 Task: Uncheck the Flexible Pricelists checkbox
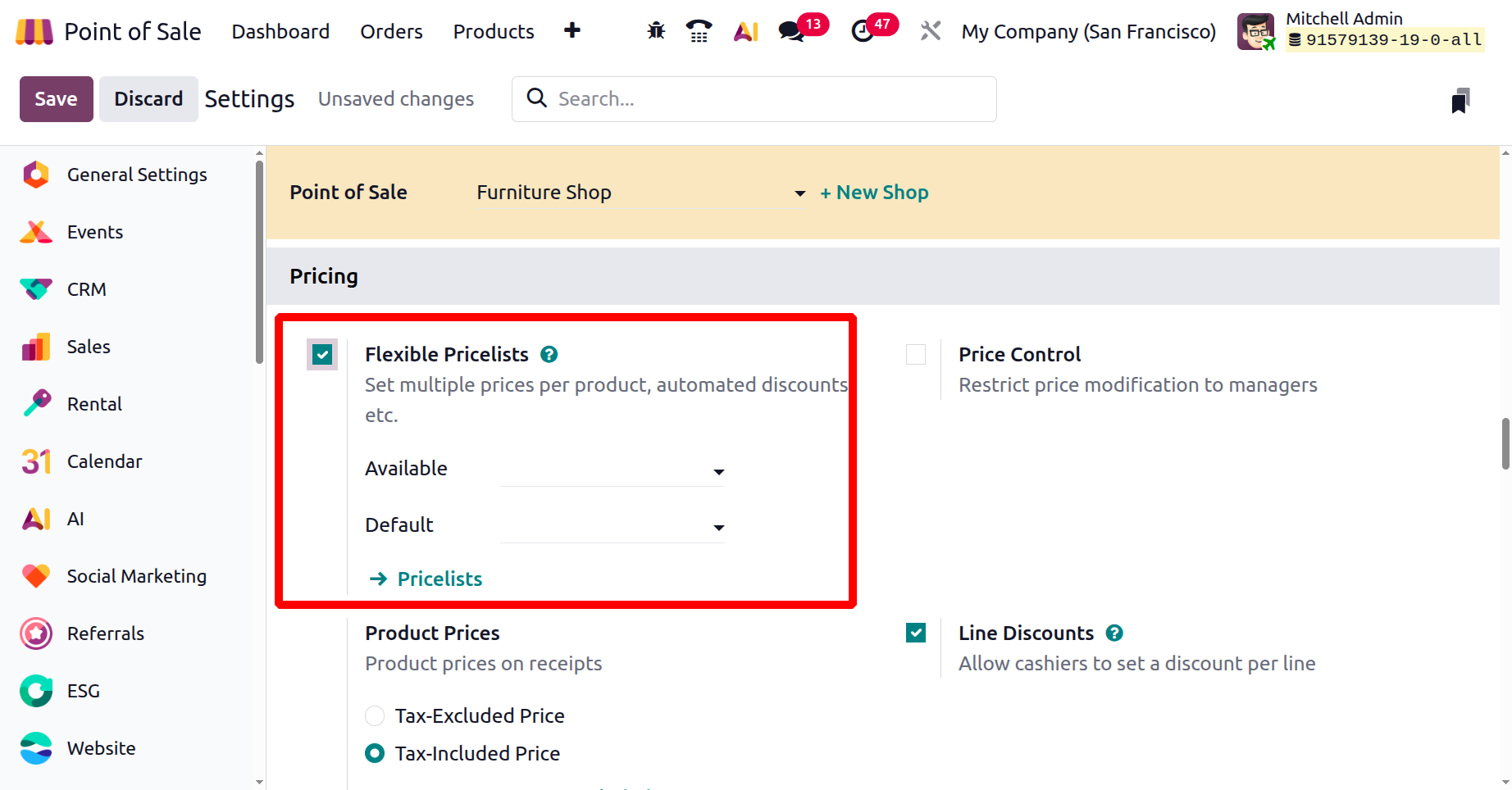click(322, 355)
